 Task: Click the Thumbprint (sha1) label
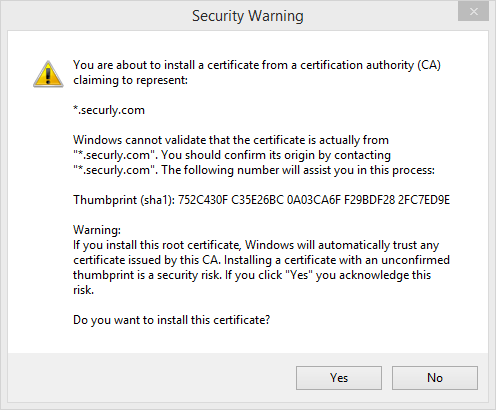coord(124,200)
